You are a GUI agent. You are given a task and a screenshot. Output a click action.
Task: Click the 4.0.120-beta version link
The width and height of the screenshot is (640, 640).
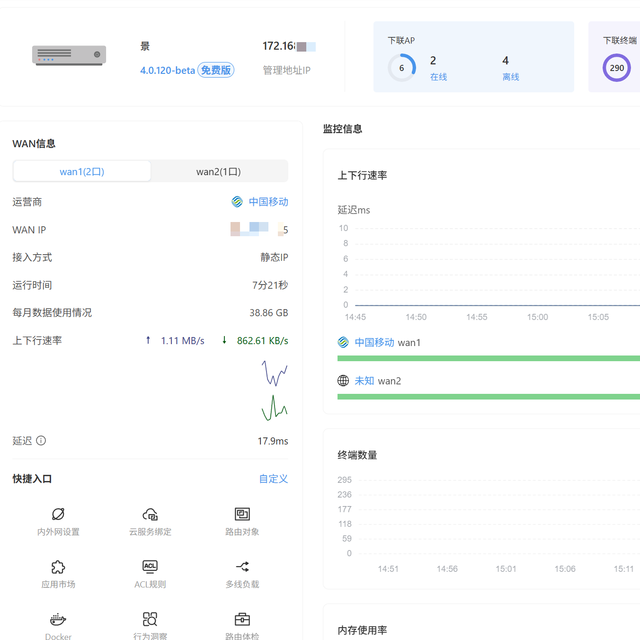pos(168,70)
